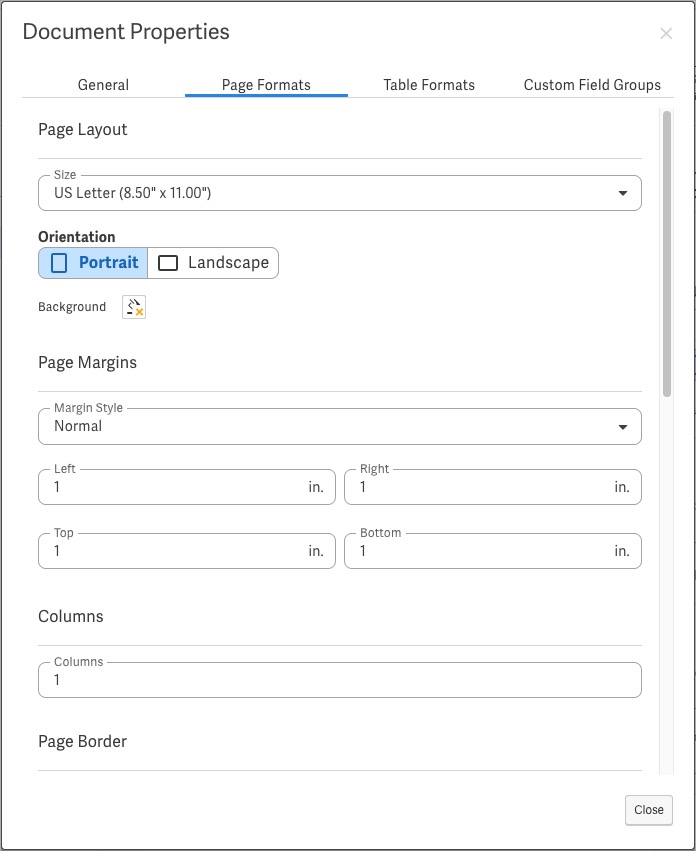Click the Page Margins section heading
The height and width of the screenshot is (851, 696).
tap(87, 363)
